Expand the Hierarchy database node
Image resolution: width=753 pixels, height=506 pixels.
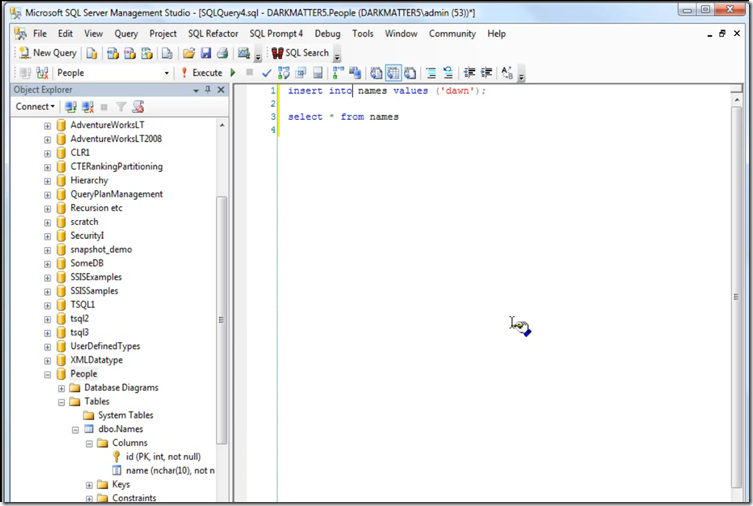tap(47, 181)
